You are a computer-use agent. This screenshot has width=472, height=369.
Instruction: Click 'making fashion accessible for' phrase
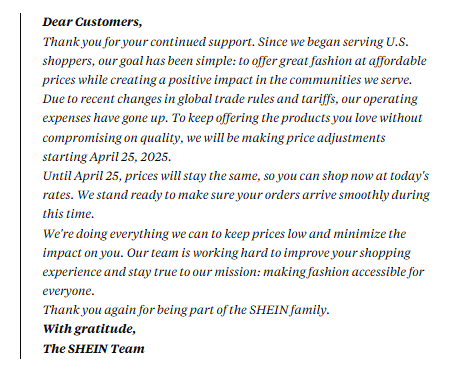[x=344, y=272]
